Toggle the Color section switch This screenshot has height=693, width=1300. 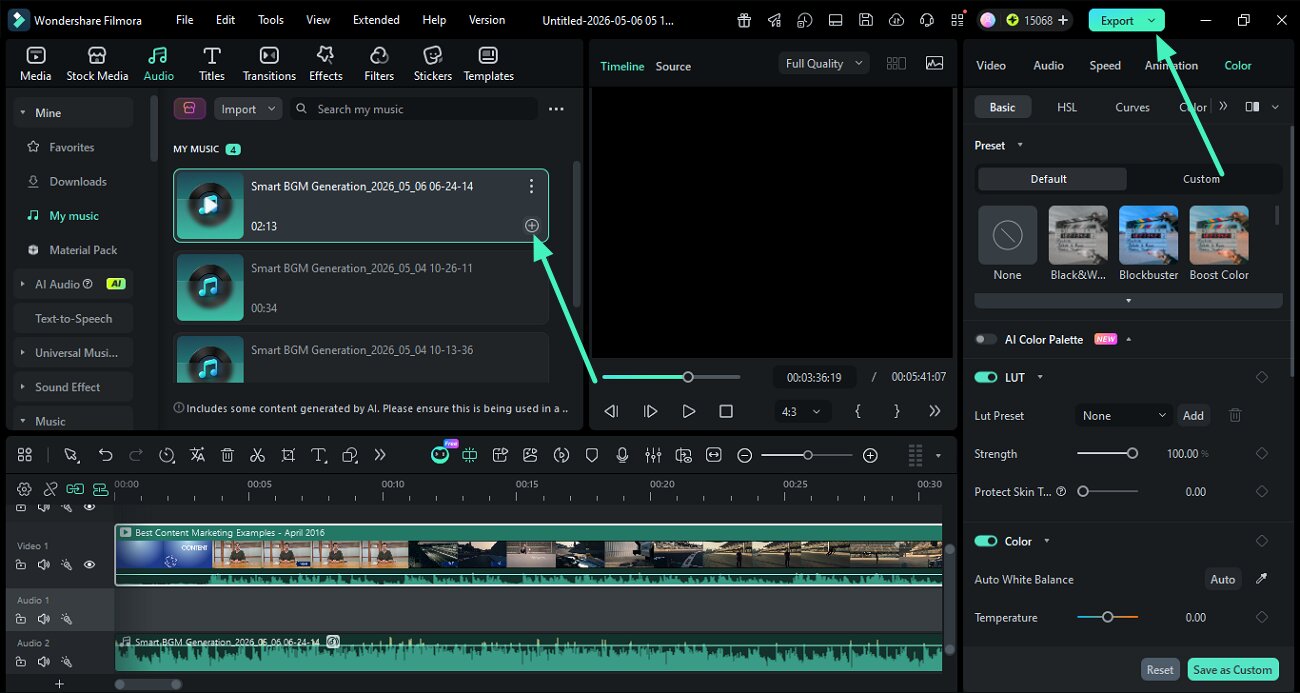pos(986,541)
